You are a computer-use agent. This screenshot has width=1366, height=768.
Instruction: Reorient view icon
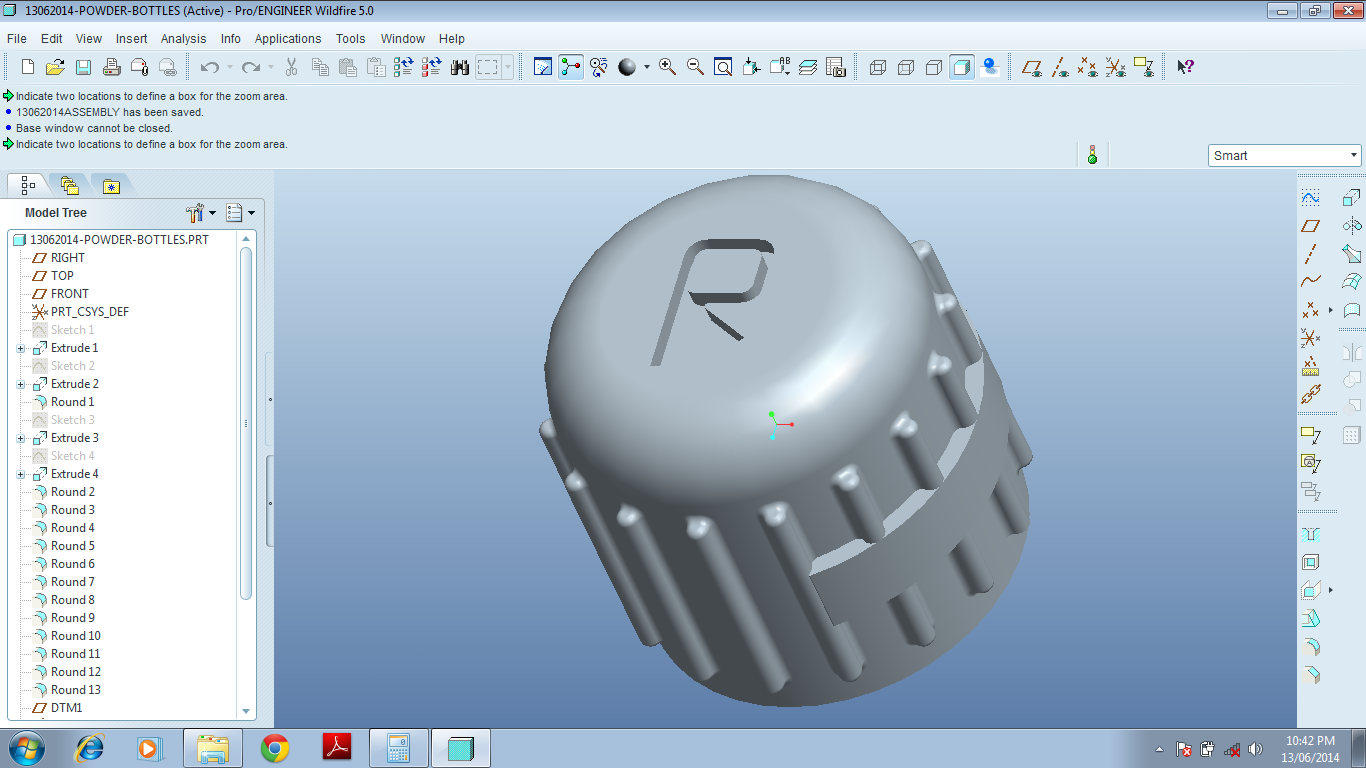click(x=752, y=67)
